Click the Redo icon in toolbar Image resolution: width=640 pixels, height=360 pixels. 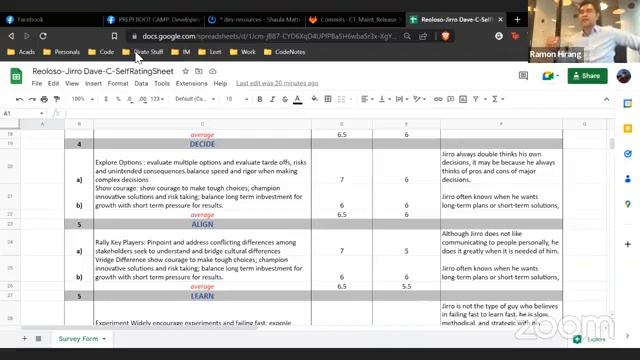32,99
